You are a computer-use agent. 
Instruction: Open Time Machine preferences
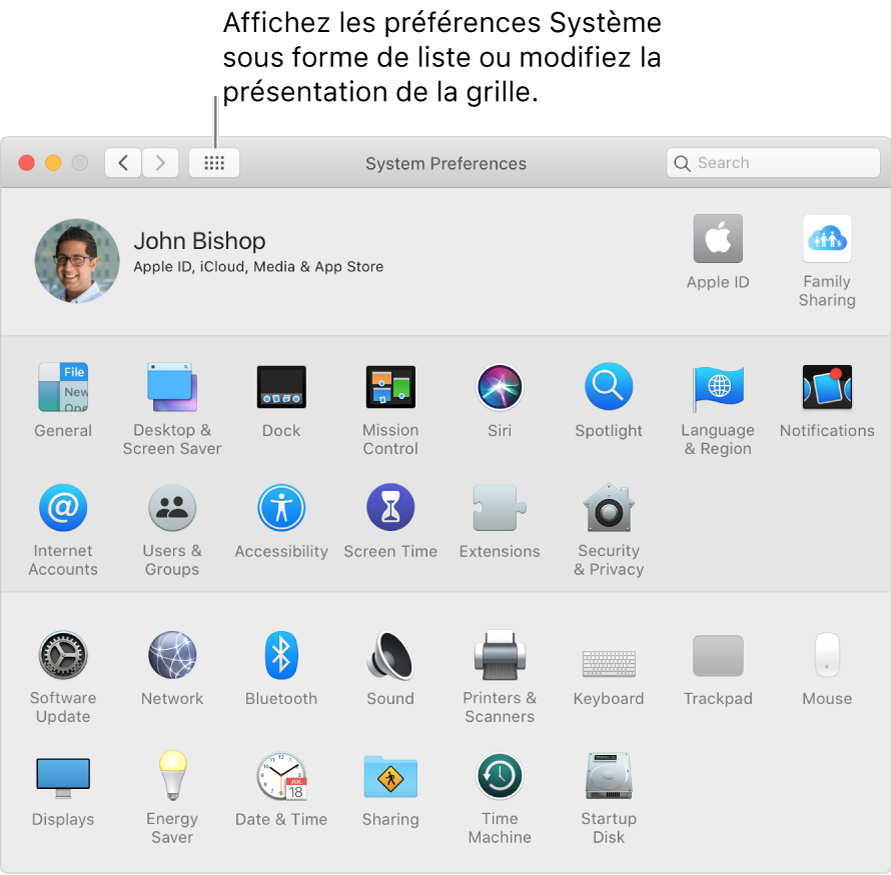[x=499, y=776]
